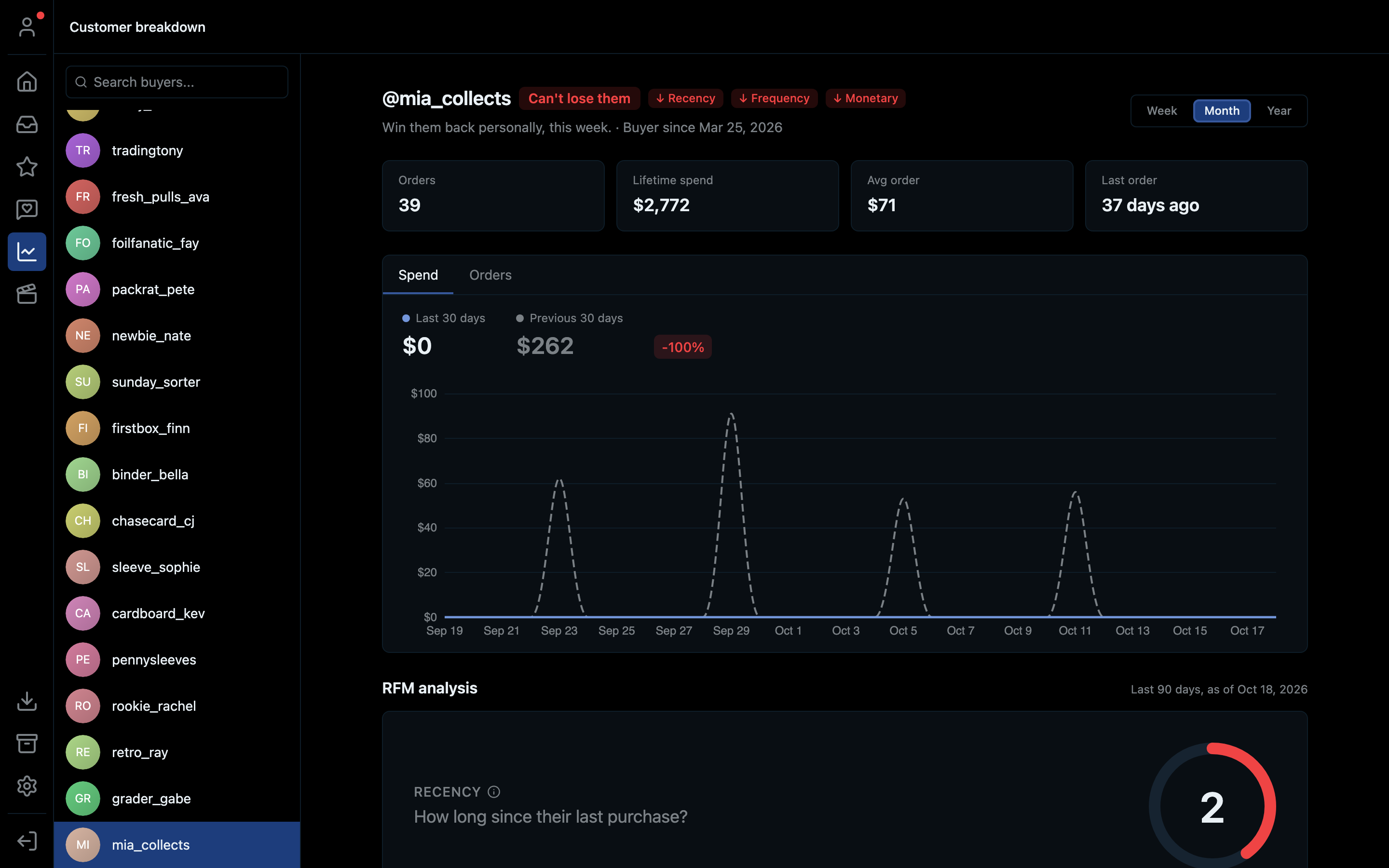
Task: Select the Month time range
Action: pyautogui.click(x=1222, y=111)
